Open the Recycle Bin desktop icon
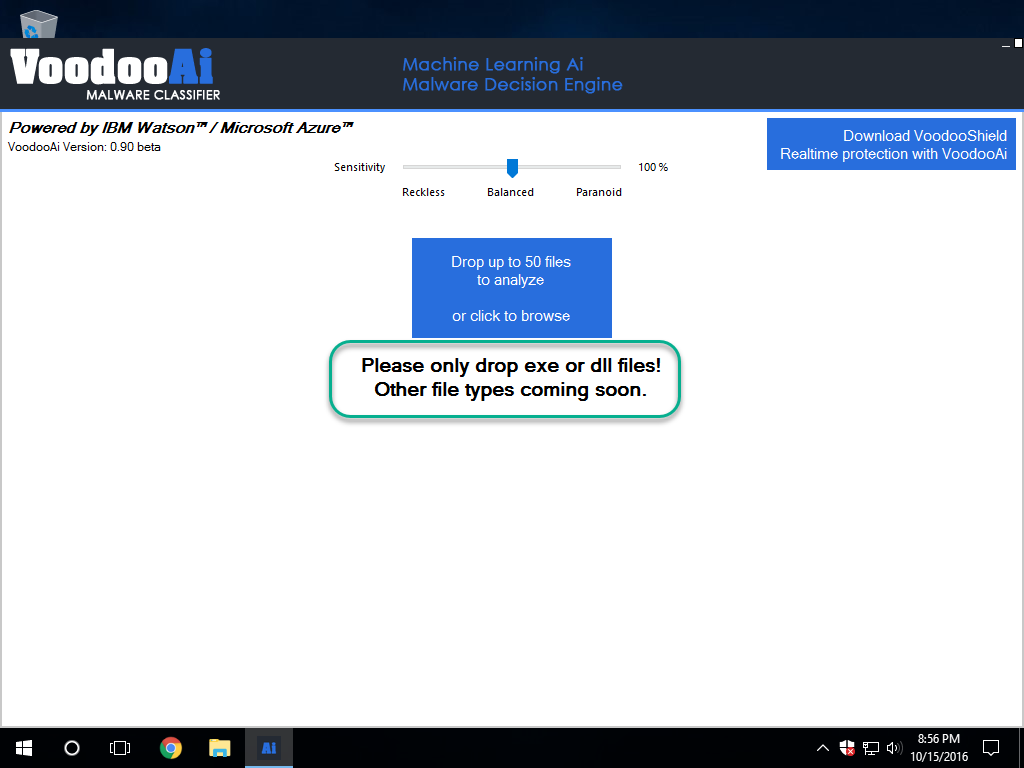1024x768 pixels. coord(39,24)
